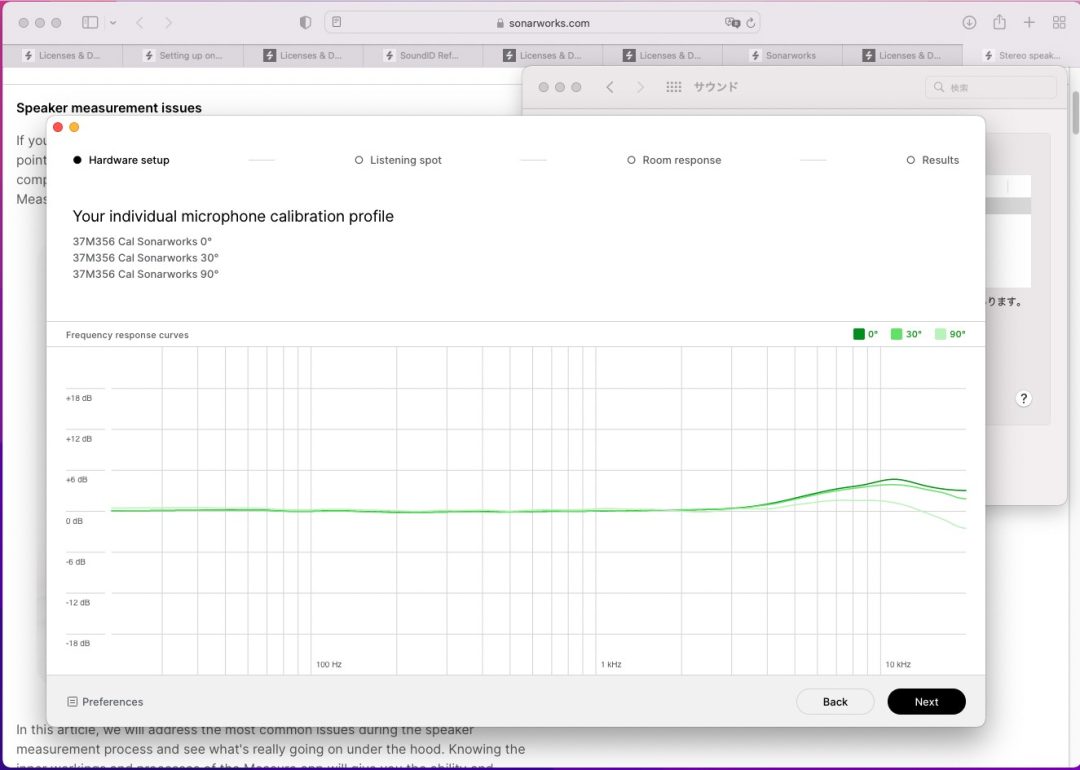1080x770 pixels.
Task: Minimize the calibration profile window
Action: click(x=74, y=127)
